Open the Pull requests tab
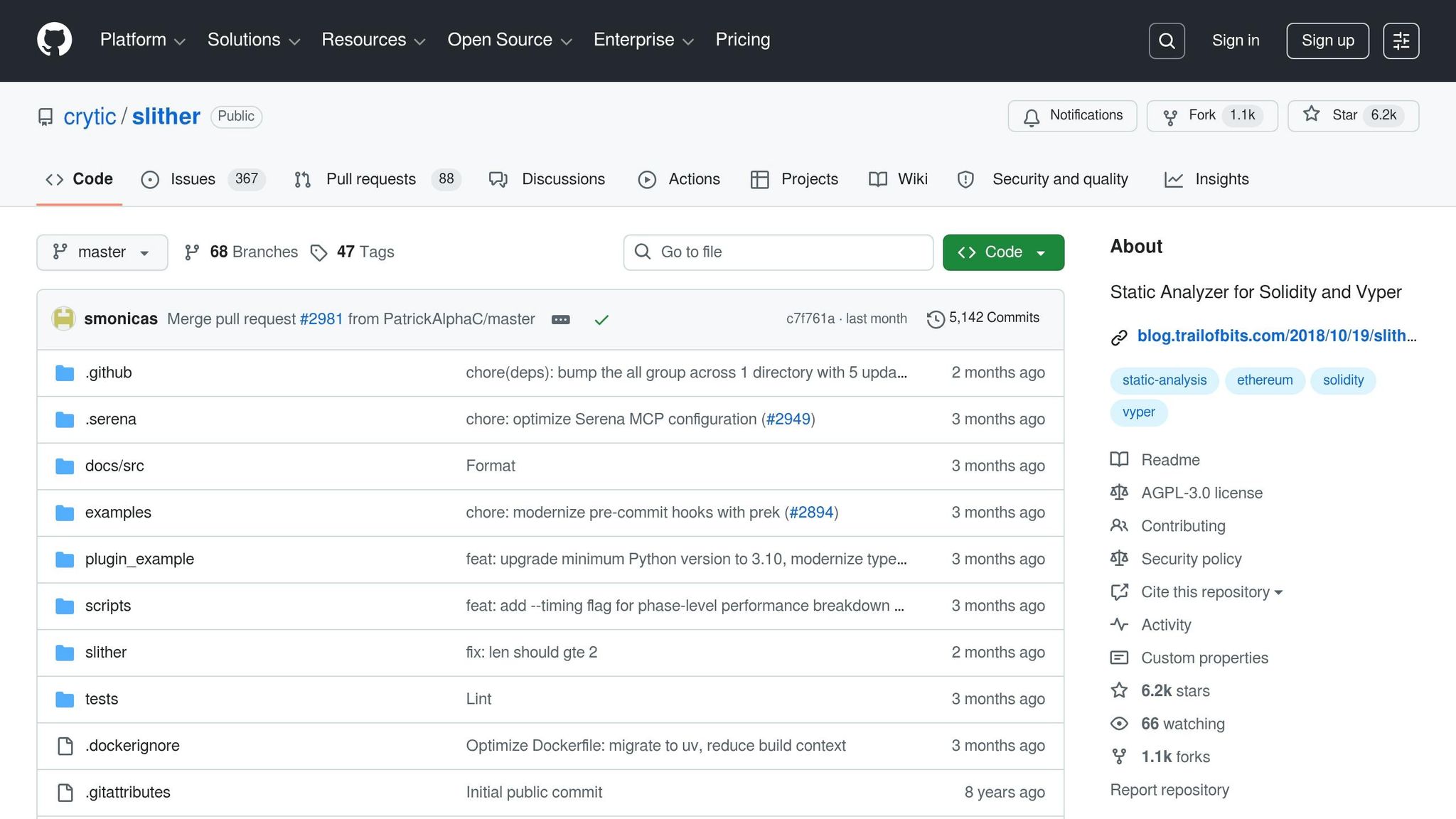 pos(370,179)
